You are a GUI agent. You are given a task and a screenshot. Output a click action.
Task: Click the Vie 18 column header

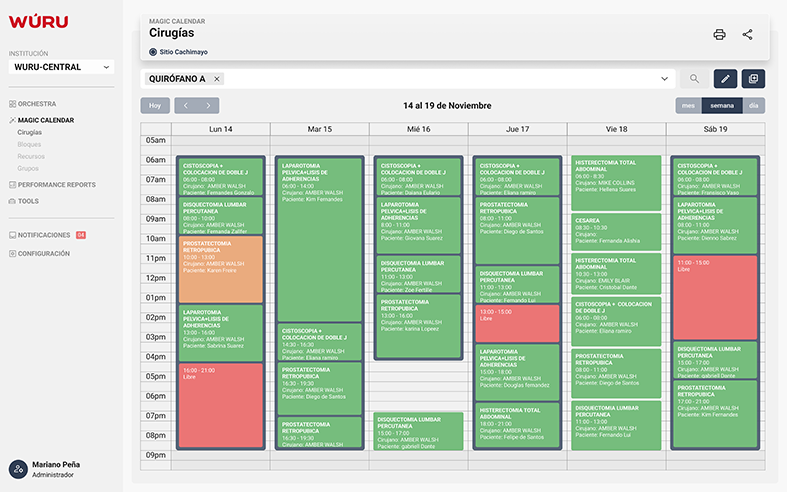616,129
